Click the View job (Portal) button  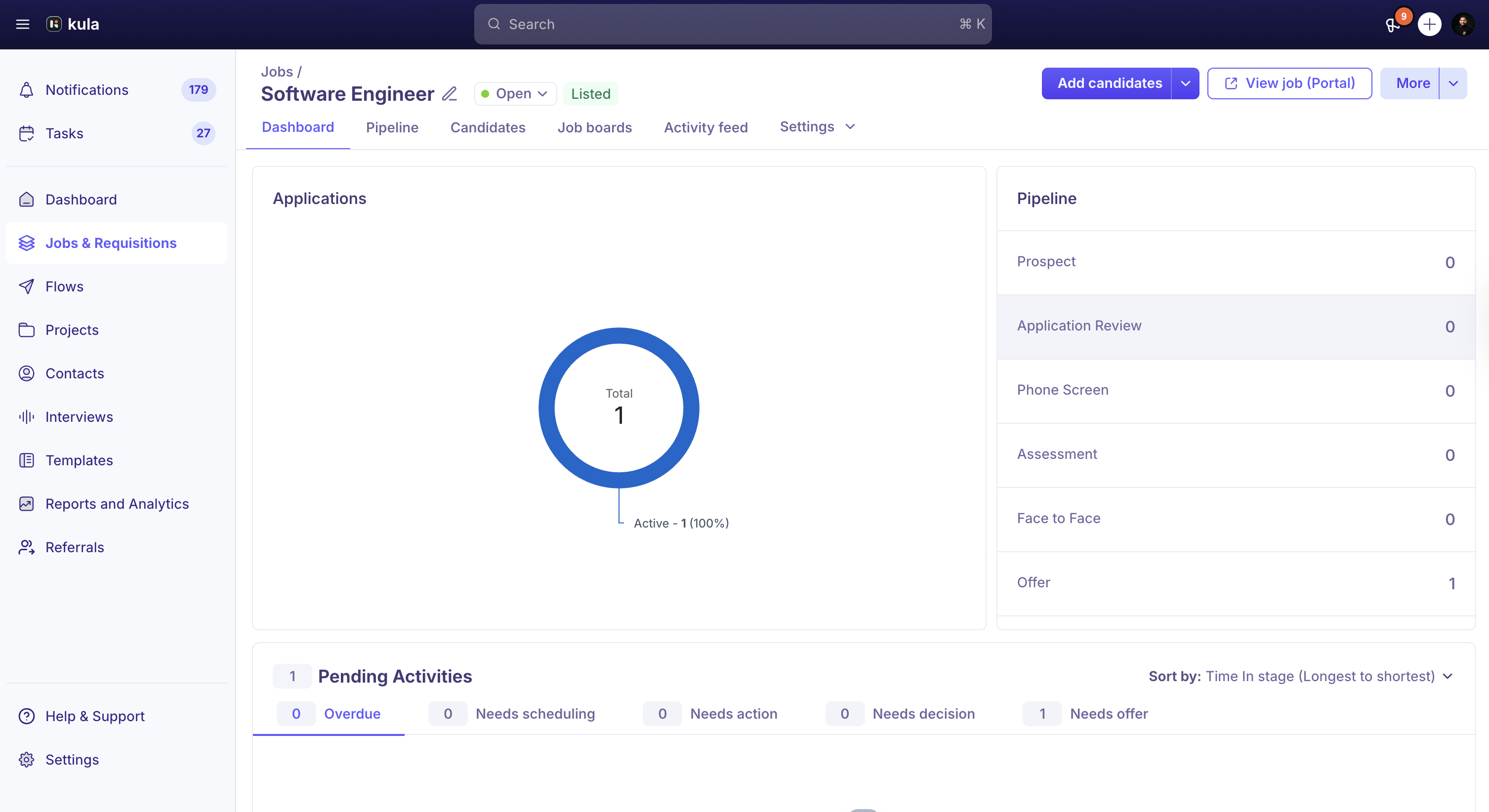point(1289,83)
